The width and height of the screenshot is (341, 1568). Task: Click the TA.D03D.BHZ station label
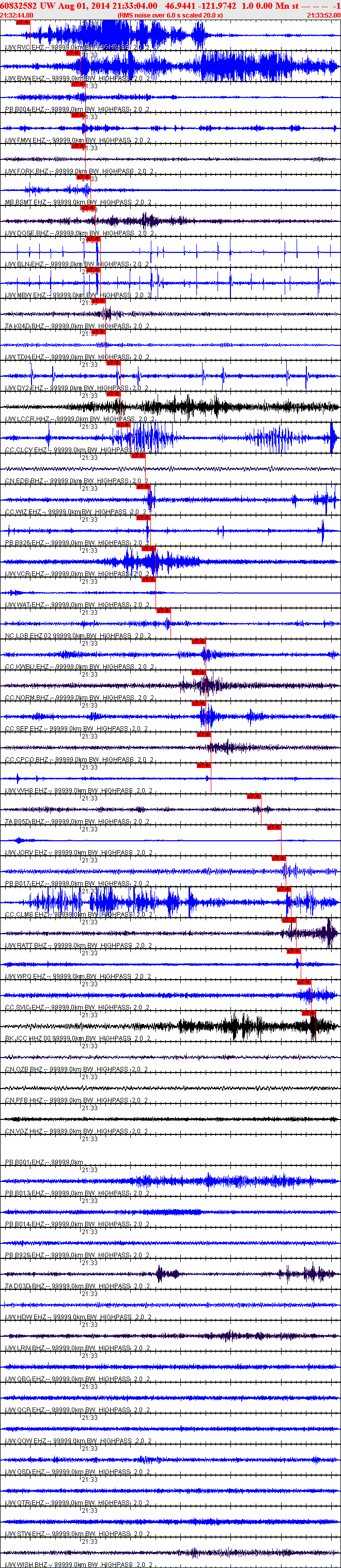tap(78, 1287)
